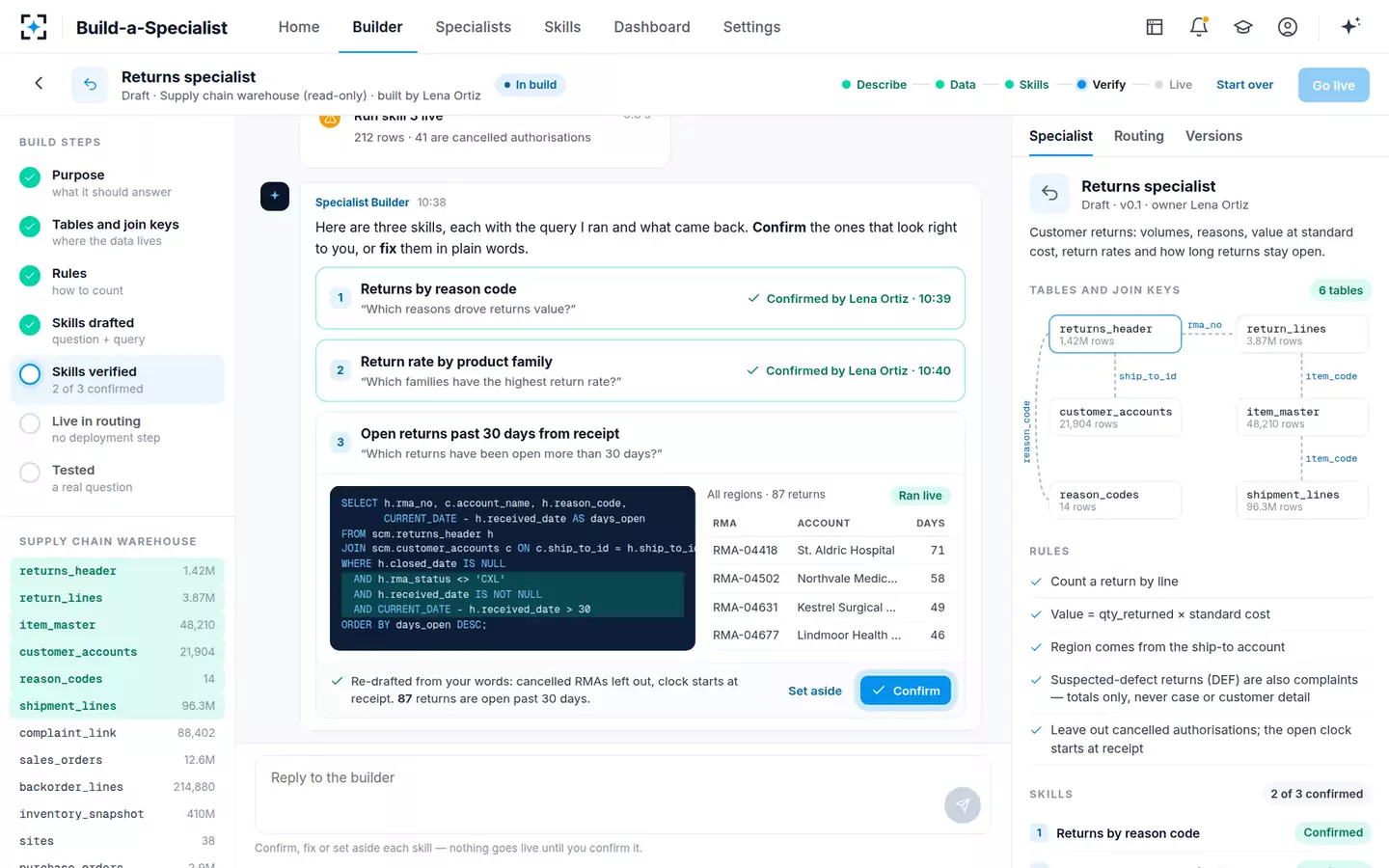Click the return-arrow icon beside the header title
Image resolution: width=1389 pixels, height=868 pixels.
point(90,85)
